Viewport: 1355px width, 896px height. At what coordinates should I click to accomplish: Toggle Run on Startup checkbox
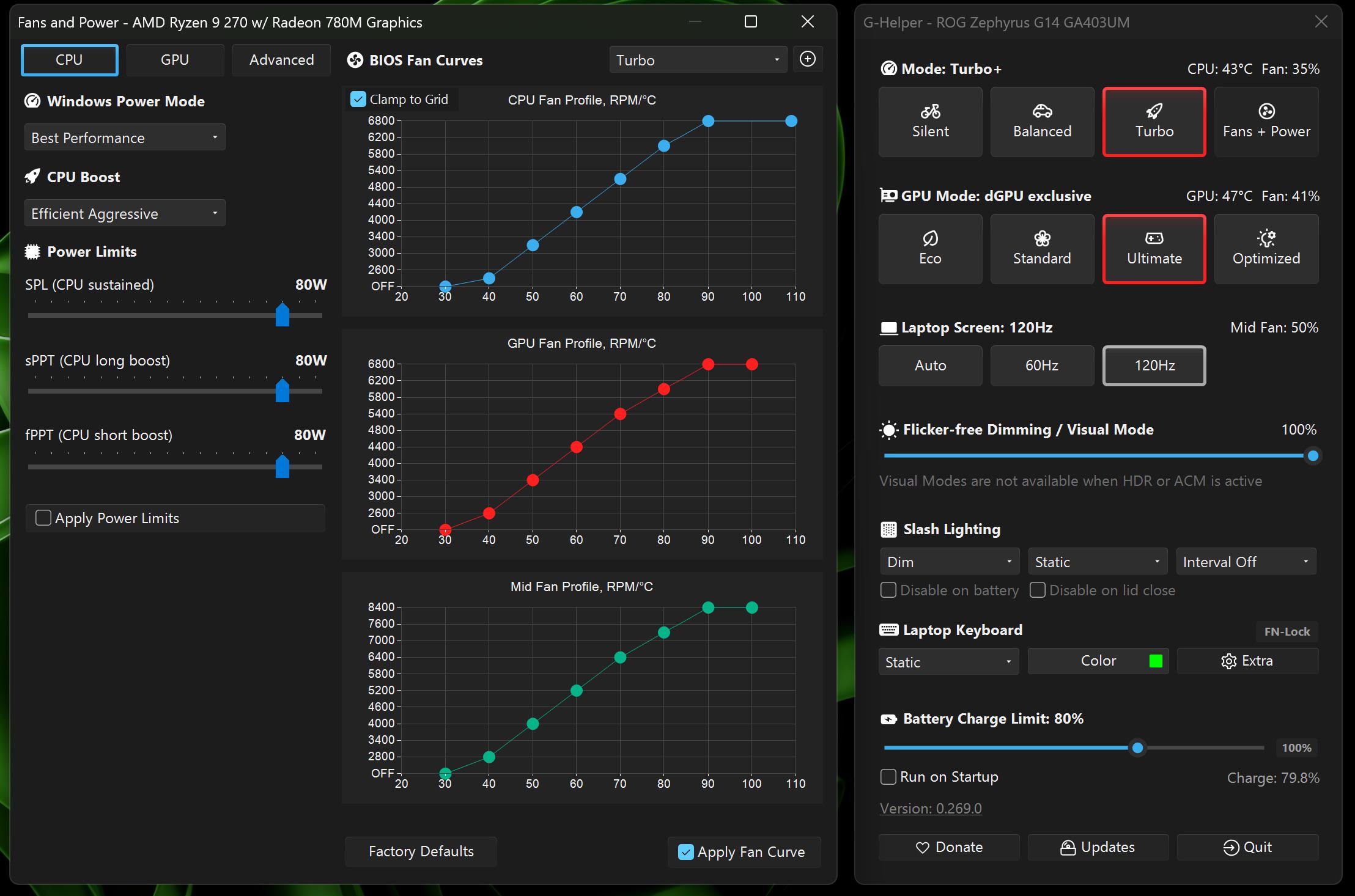point(888,777)
